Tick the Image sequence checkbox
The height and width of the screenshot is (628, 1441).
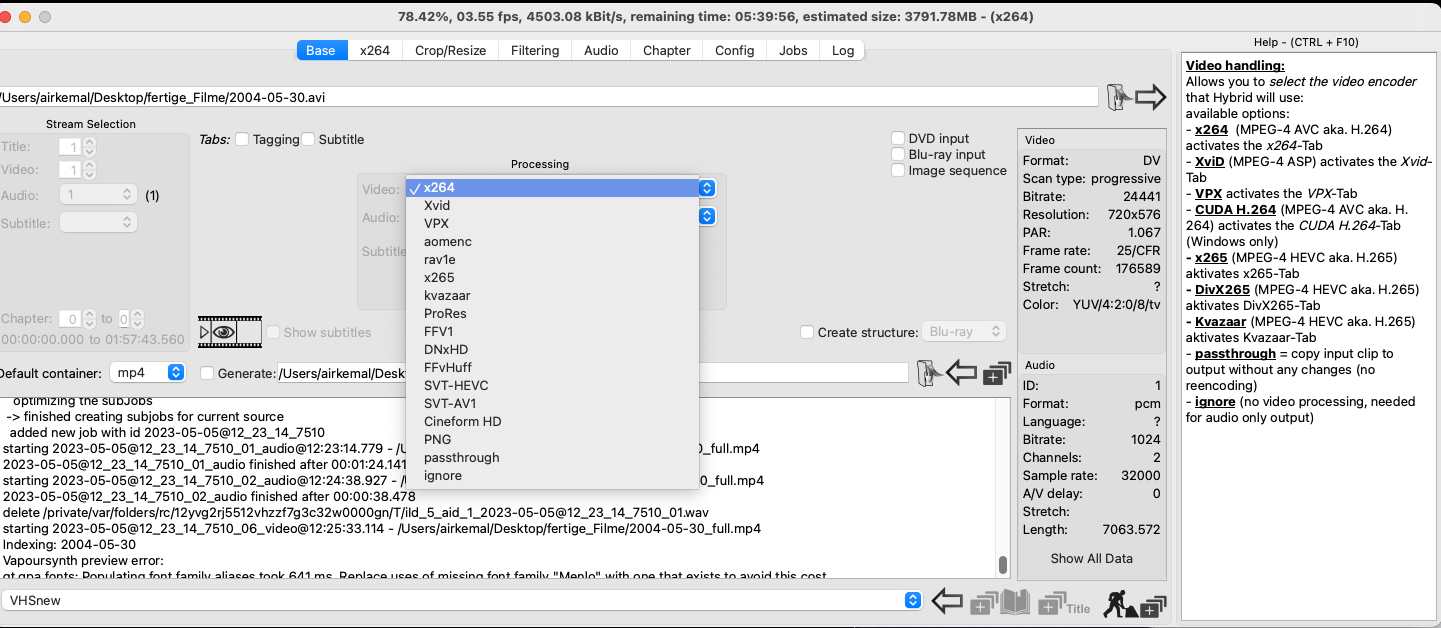(898, 171)
